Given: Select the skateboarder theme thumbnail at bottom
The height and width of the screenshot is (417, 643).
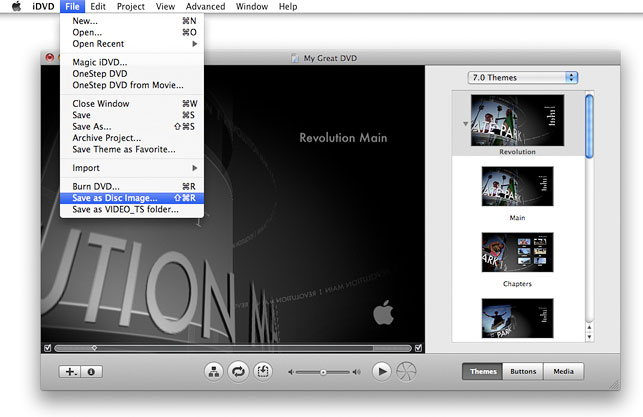Looking at the screenshot, I should coord(518,318).
